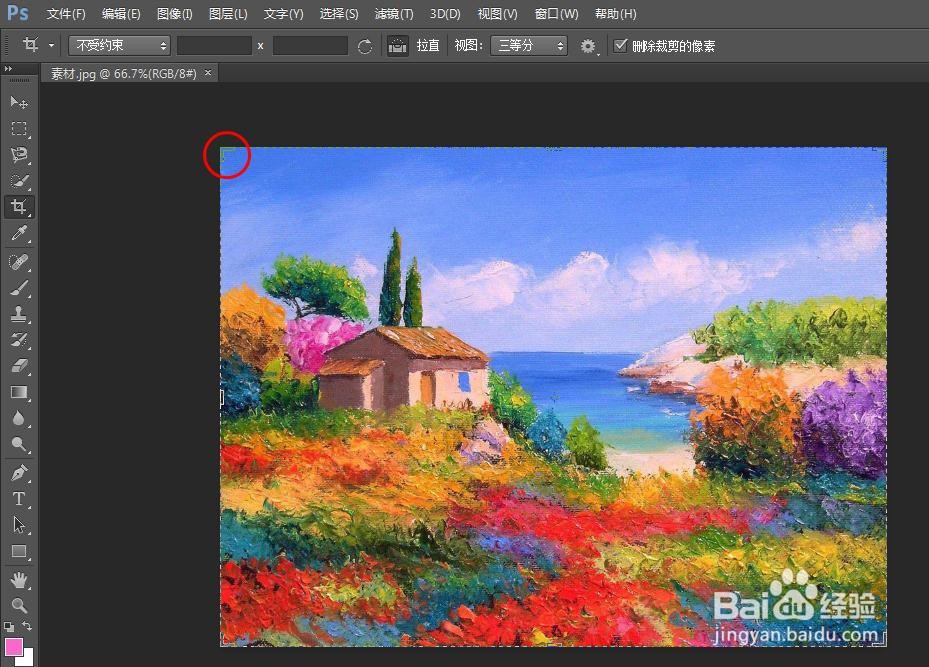Viewport: 929px width, 667px height.
Task: Select the Gradient tool
Action: [19, 392]
